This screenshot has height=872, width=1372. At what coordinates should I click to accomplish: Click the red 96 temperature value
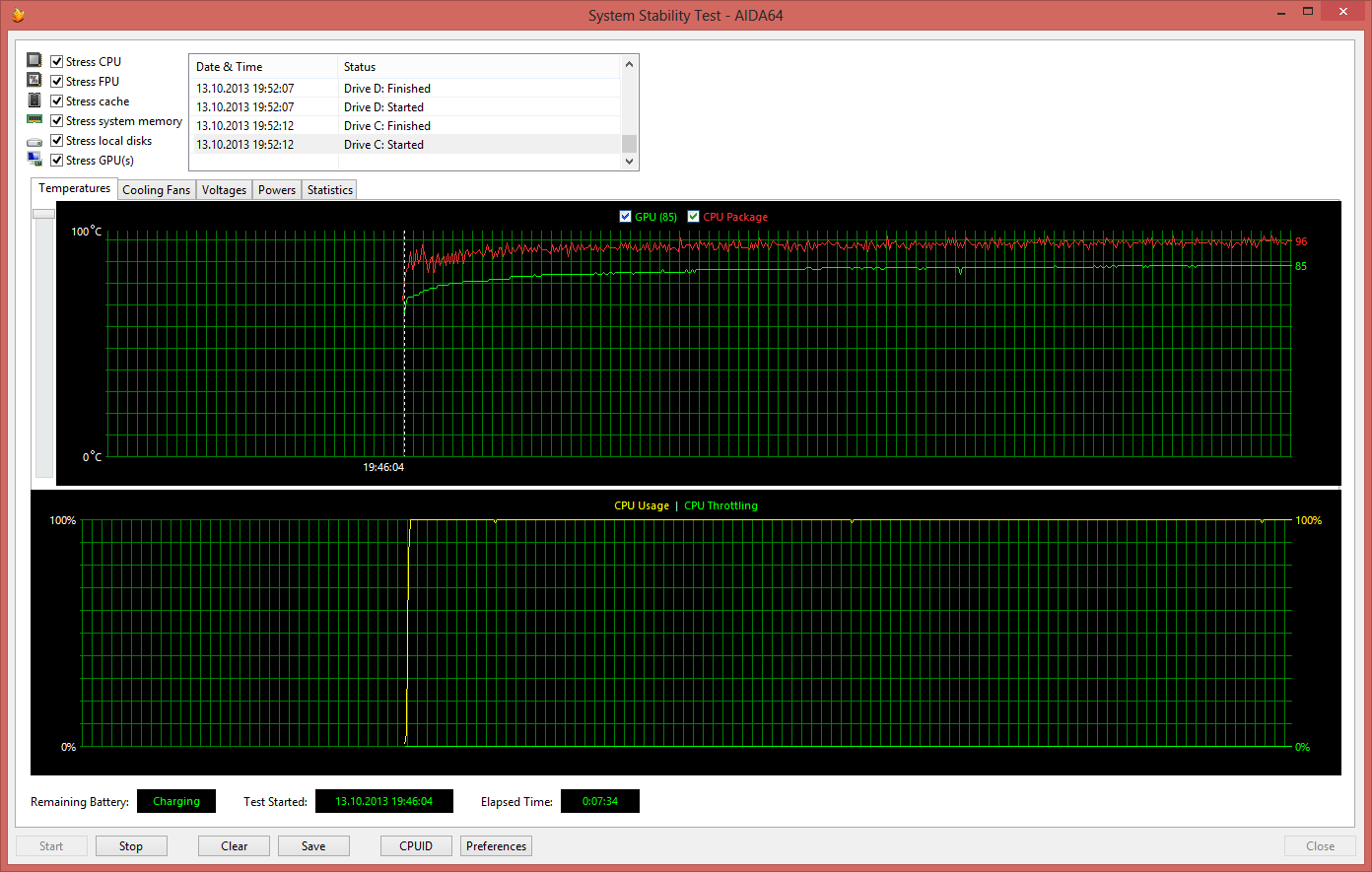[1301, 241]
